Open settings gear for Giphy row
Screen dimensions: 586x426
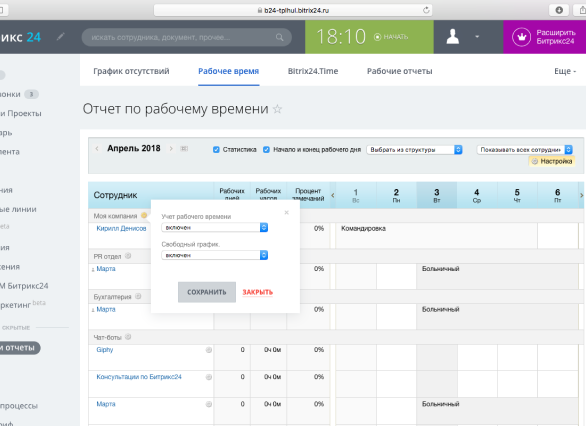(209, 350)
